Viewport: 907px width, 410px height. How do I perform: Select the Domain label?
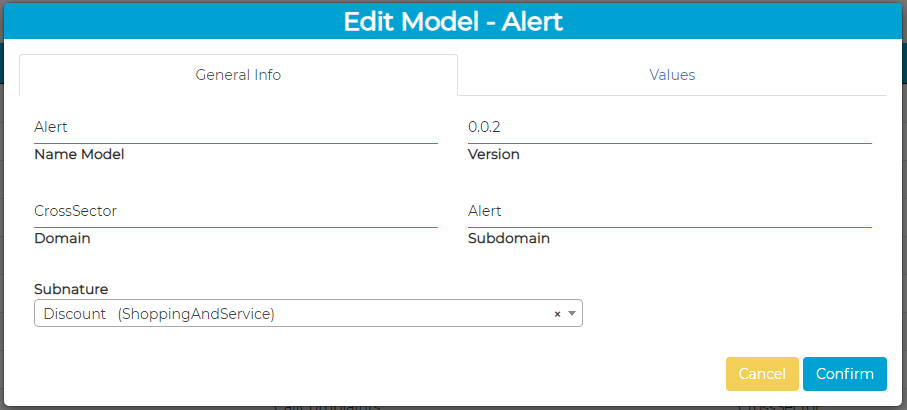[x=63, y=239]
